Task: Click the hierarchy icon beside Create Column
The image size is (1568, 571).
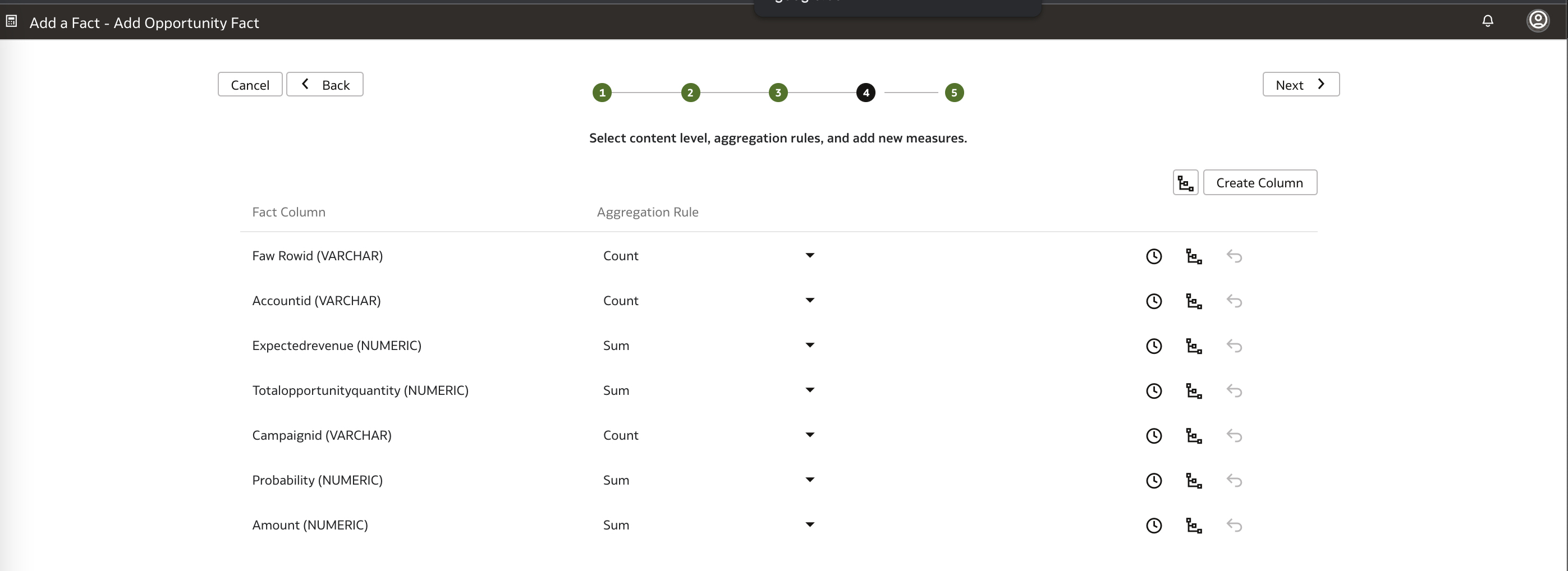Action: (1185, 182)
